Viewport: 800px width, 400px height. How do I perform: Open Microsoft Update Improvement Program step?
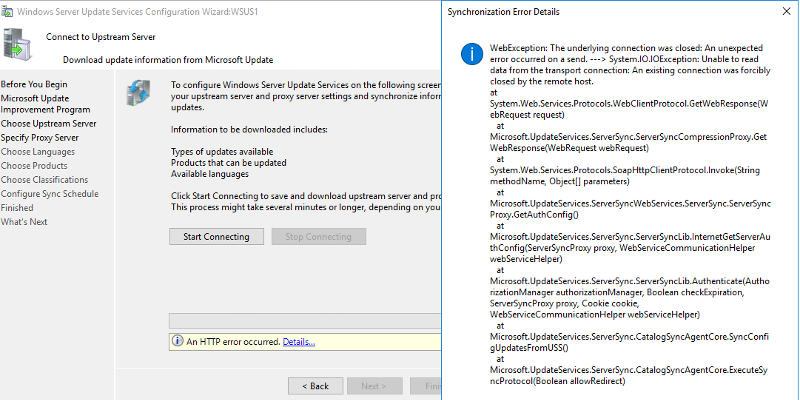(x=45, y=104)
